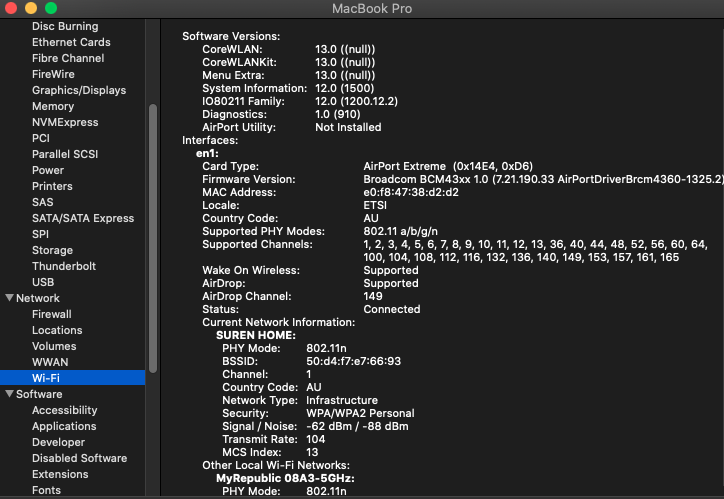Show Graphics/Displays information
The height and width of the screenshot is (499, 724).
pos(79,90)
